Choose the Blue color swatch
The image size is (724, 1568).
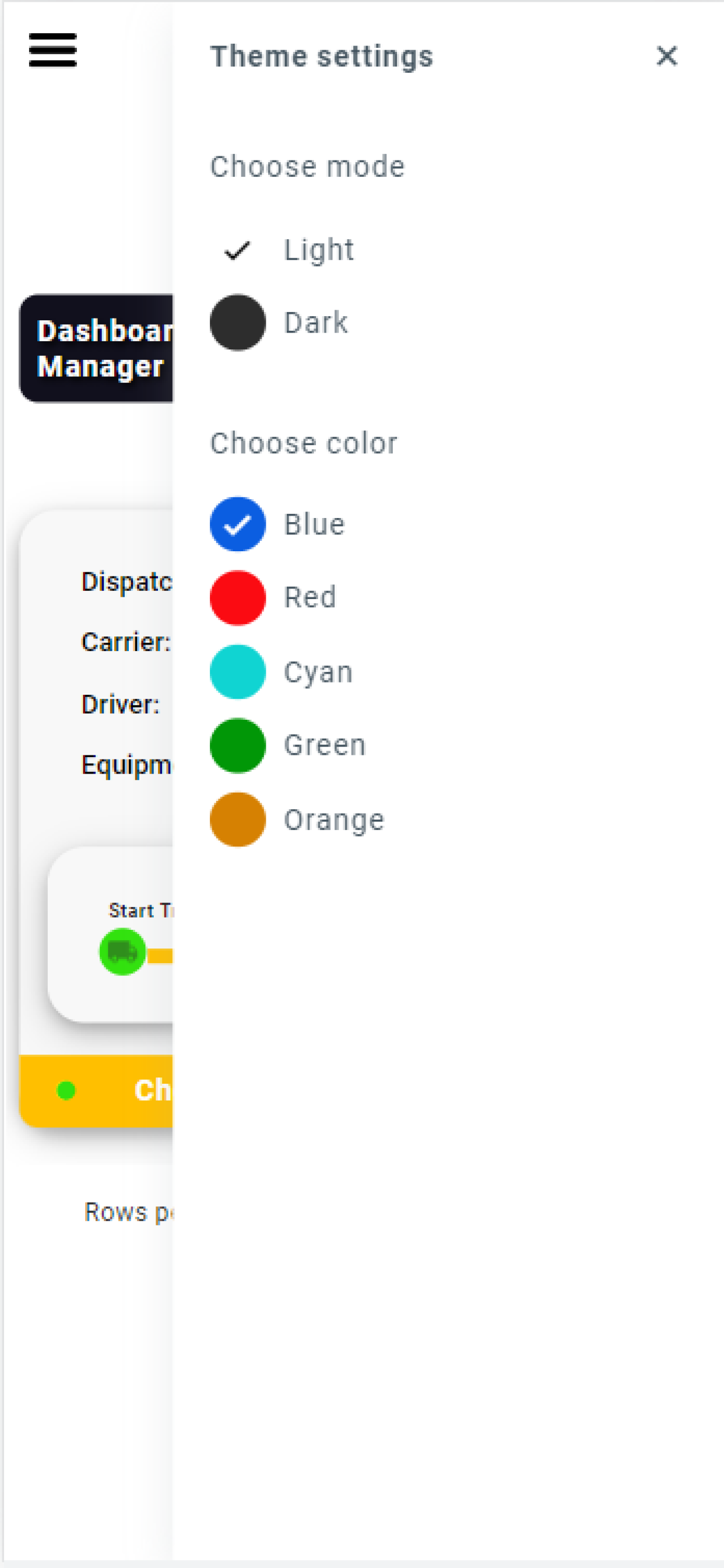[x=237, y=524]
